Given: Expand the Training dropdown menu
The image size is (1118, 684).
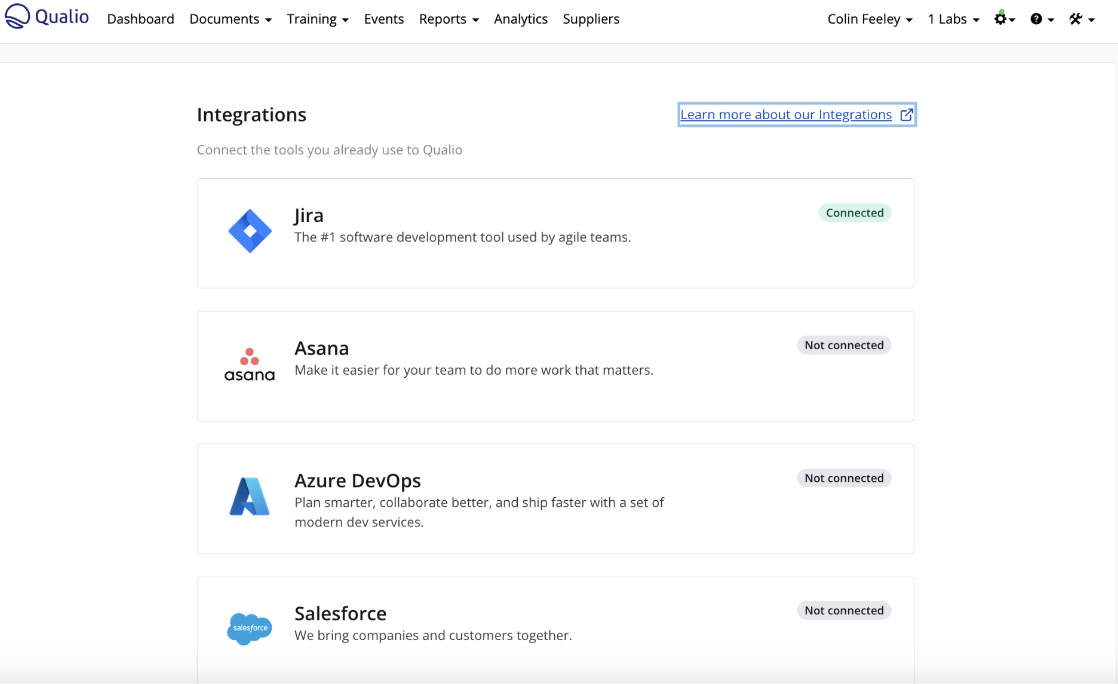Looking at the screenshot, I should pos(317,19).
